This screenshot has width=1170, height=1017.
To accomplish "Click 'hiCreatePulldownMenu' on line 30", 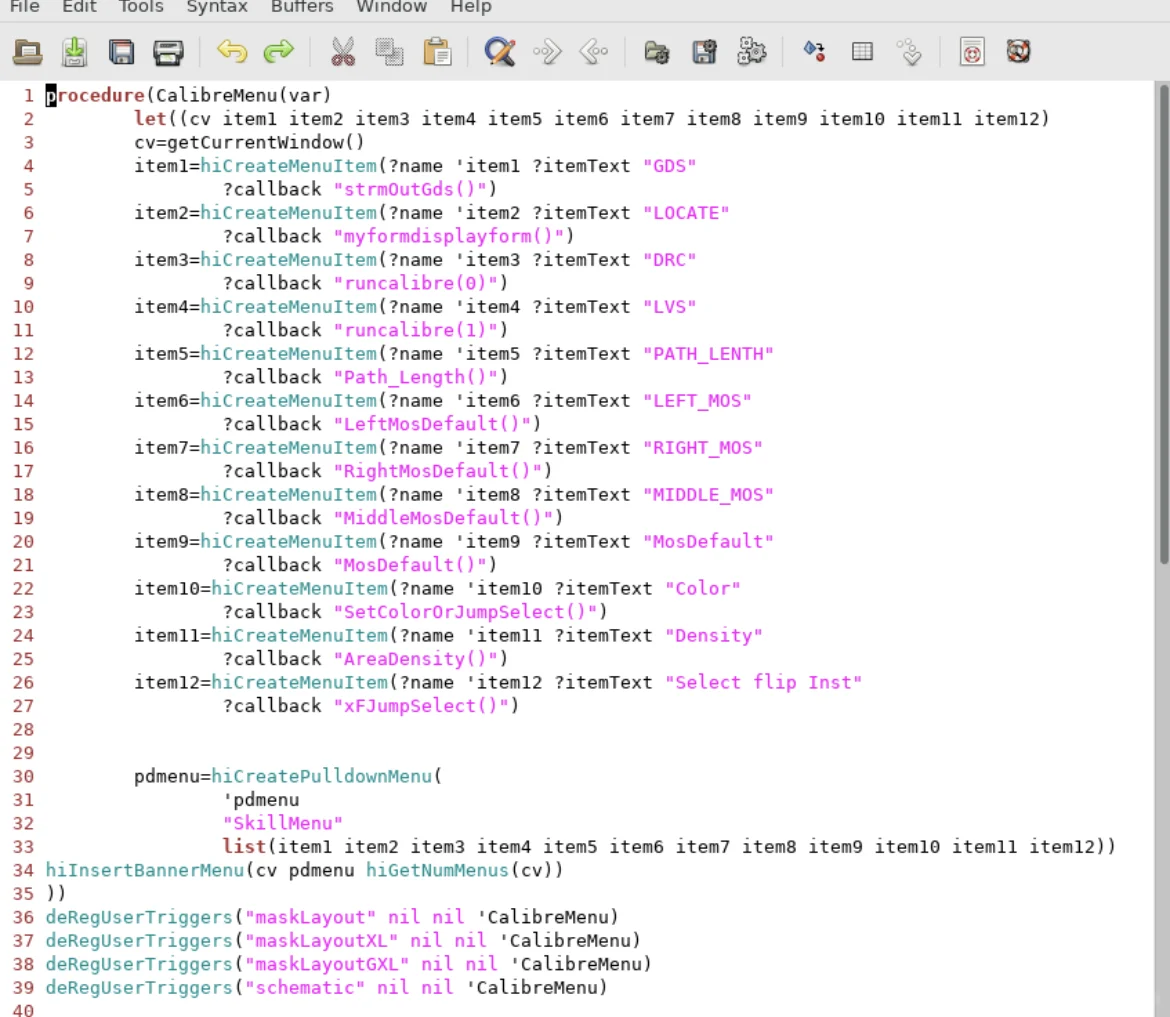I will pos(322,777).
